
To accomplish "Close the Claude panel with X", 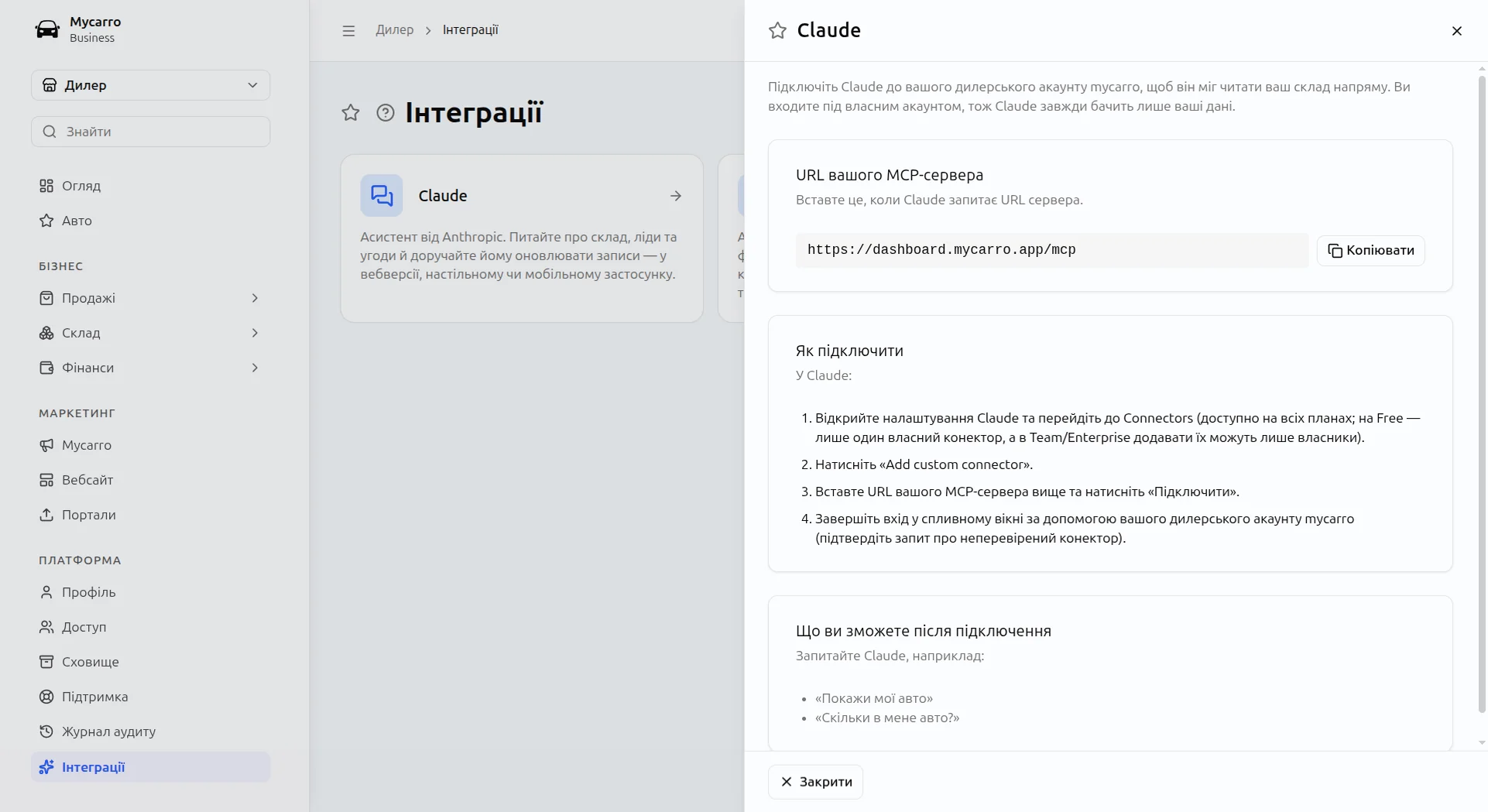I will pyautogui.click(x=1456, y=31).
